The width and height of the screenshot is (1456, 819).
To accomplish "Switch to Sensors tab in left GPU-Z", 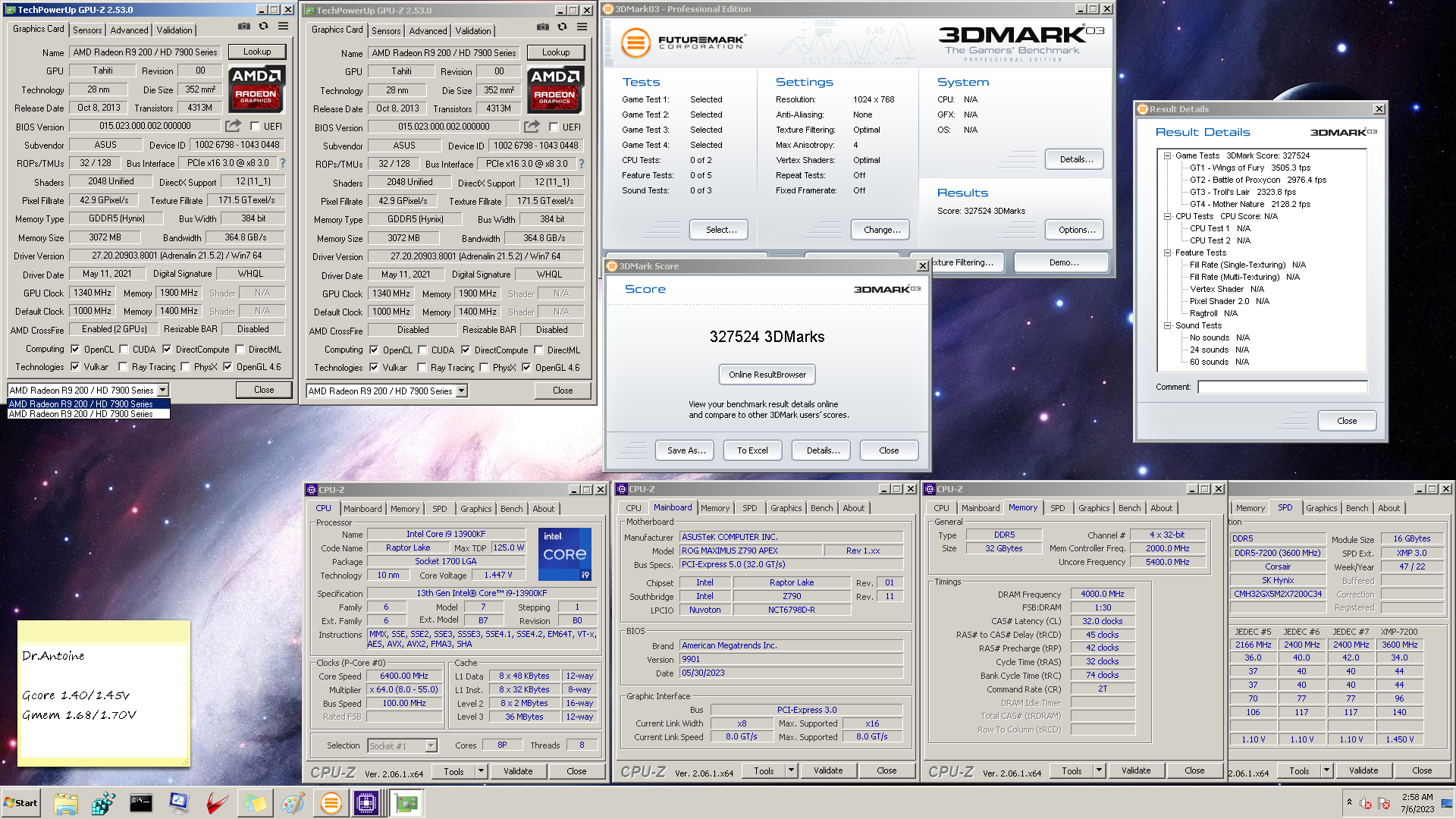I will pyautogui.click(x=87, y=30).
